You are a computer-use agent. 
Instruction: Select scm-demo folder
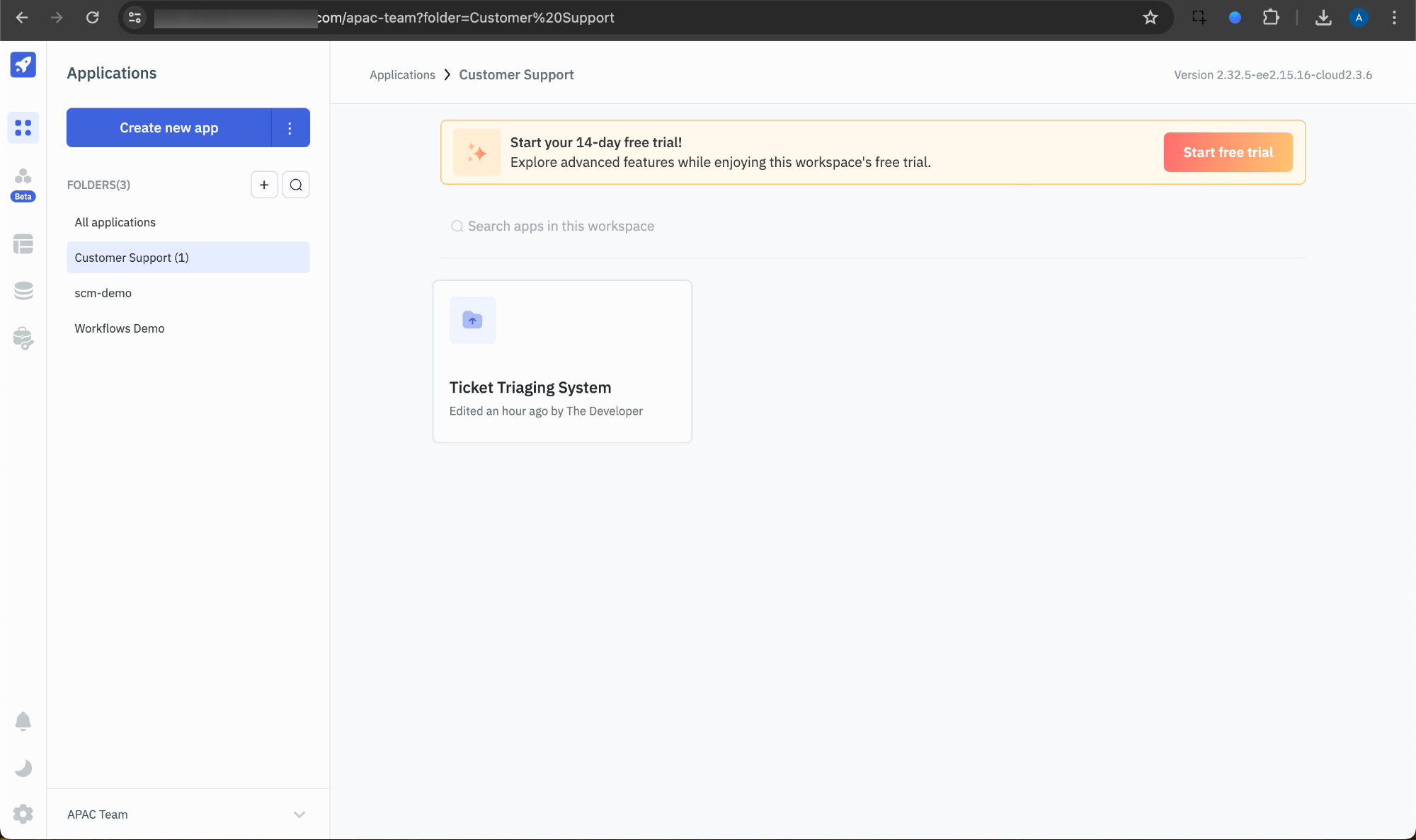188,293
